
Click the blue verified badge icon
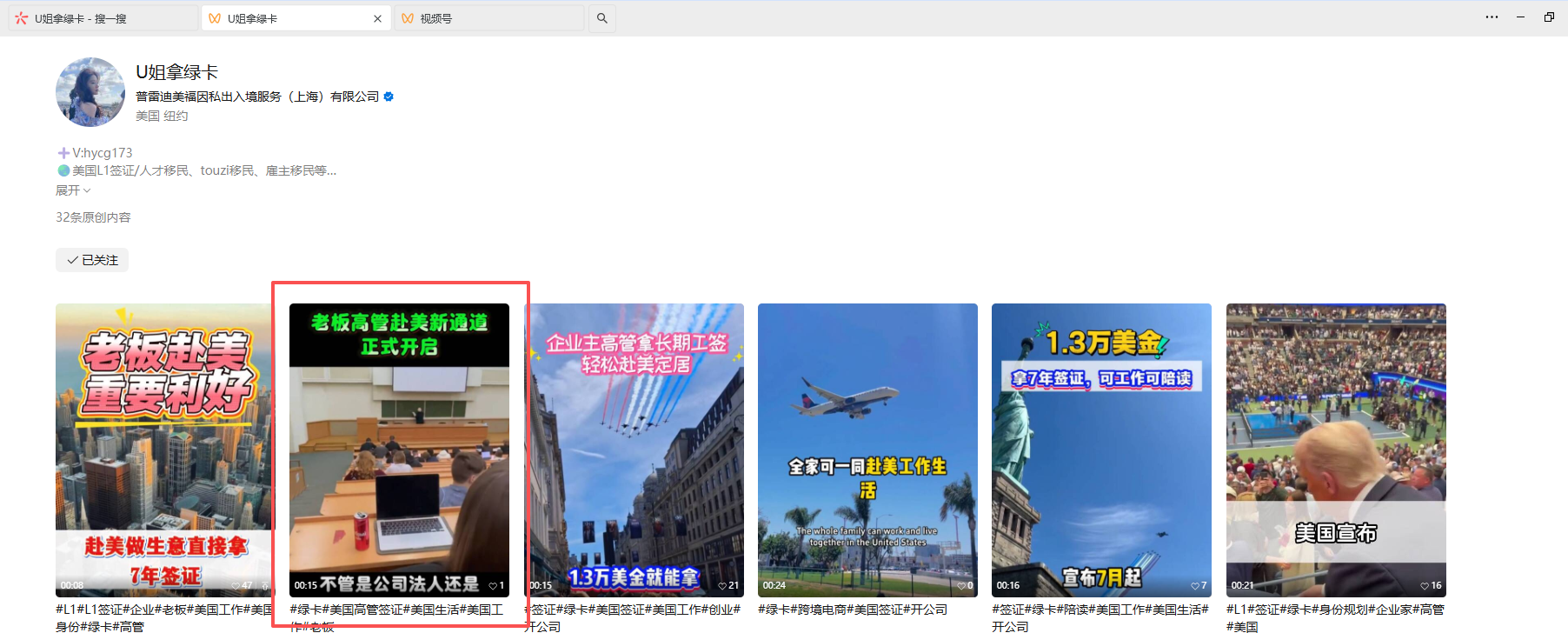(389, 97)
